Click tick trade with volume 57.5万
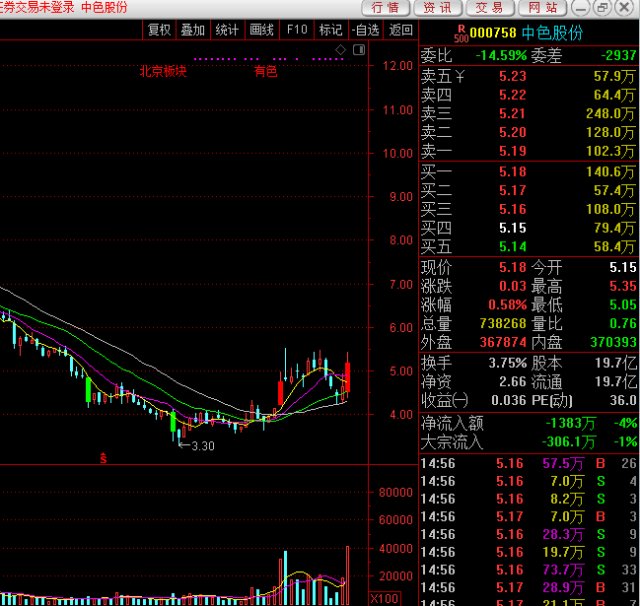 click(x=562, y=463)
